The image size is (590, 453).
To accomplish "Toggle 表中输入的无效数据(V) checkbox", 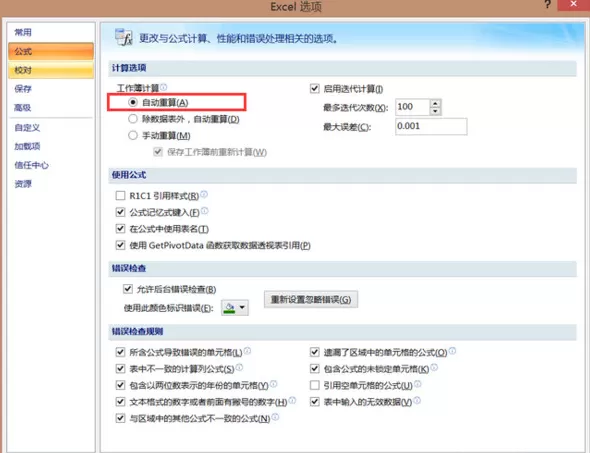I will click(315, 402).
